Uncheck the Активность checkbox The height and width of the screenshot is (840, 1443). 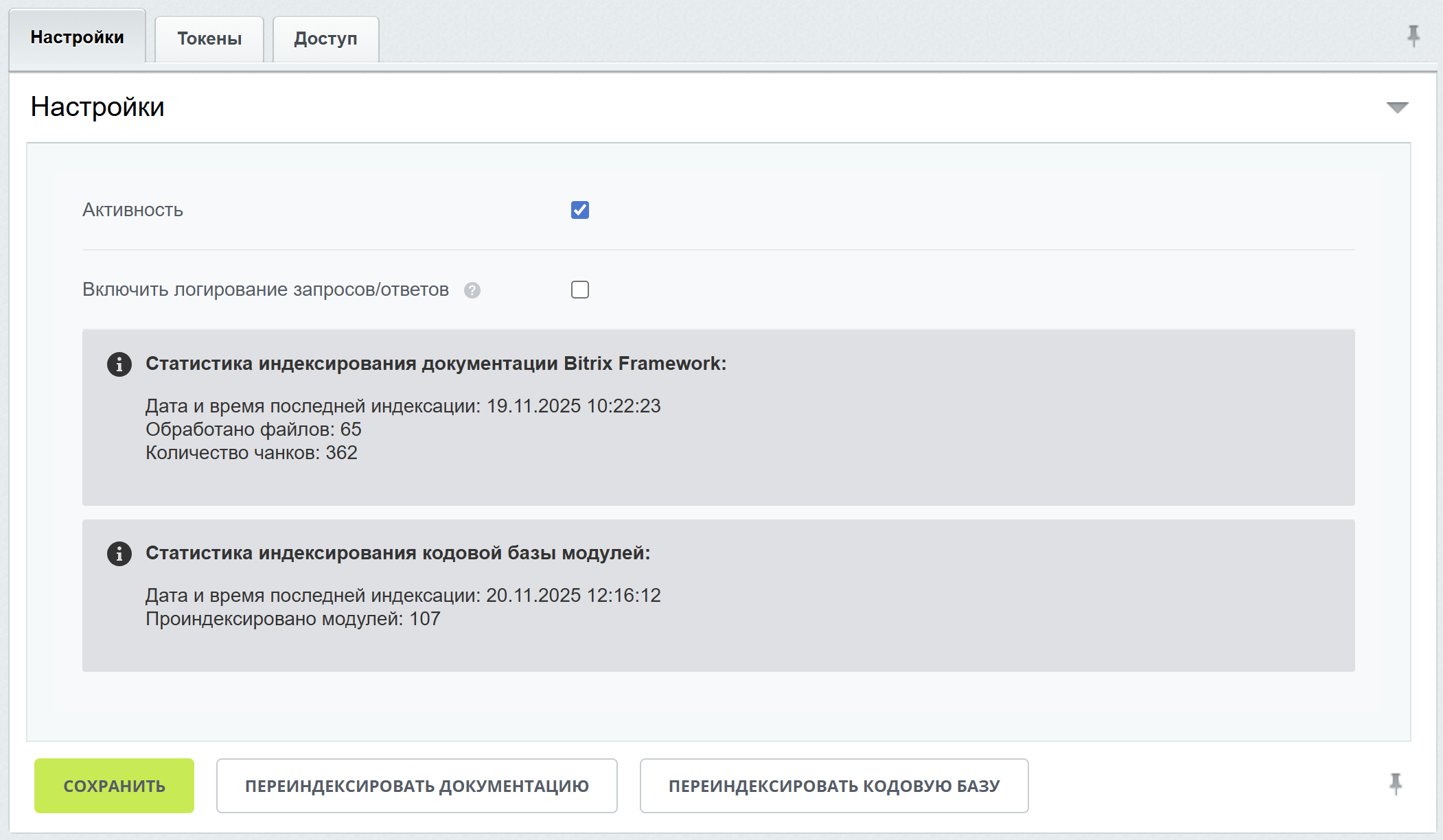coord(580,210)
